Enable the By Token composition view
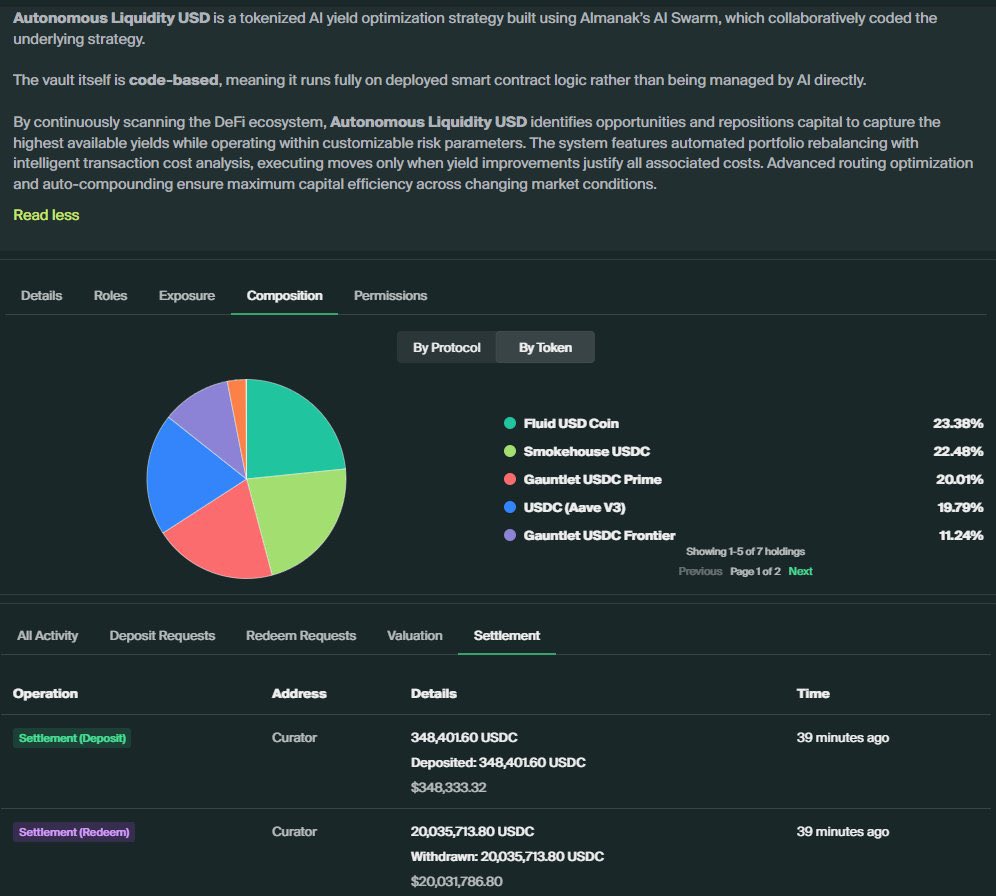The height and width of the screenshot is (896, 996). [545, 347]
